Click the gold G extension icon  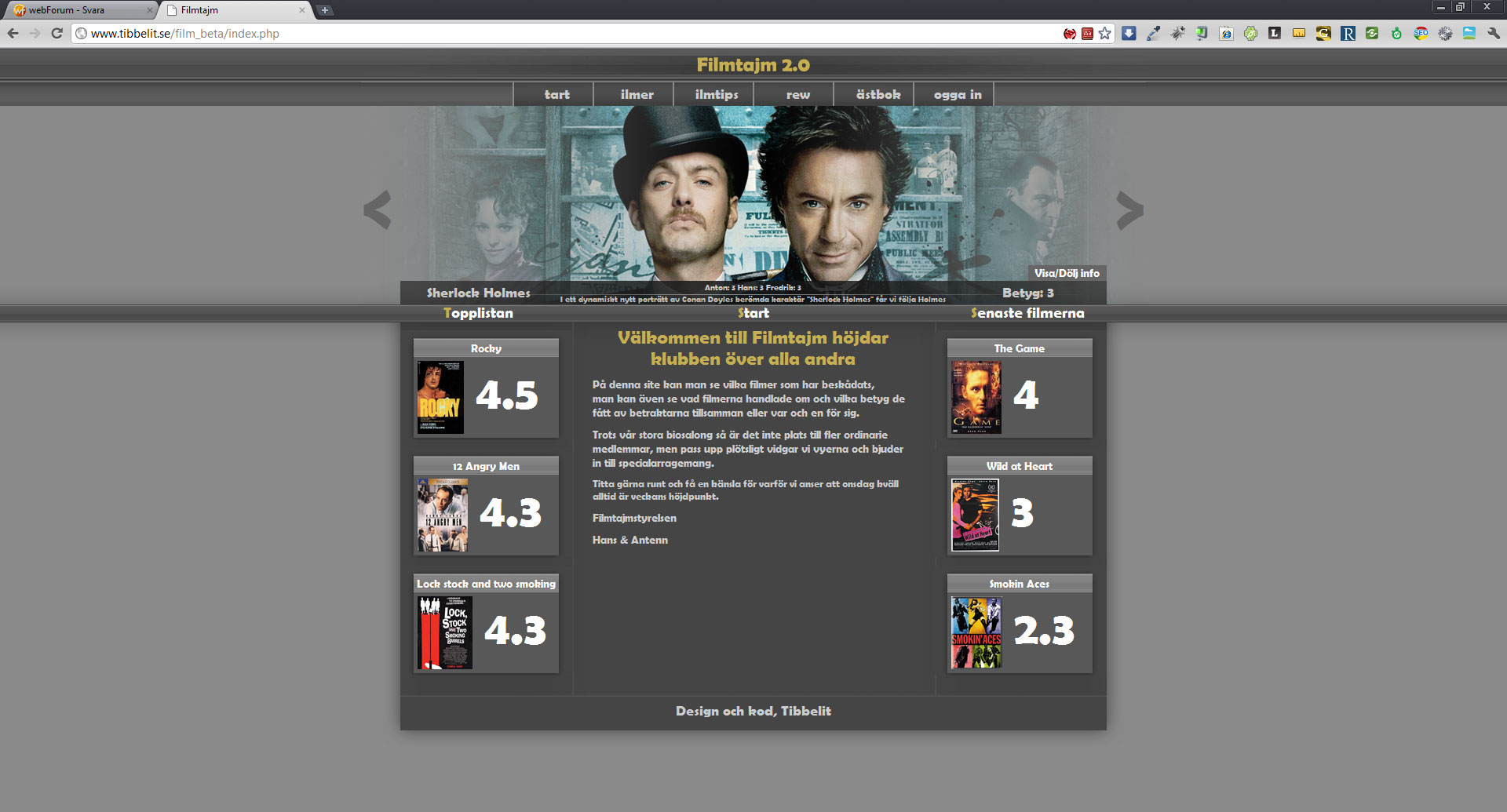point(1323,34)
